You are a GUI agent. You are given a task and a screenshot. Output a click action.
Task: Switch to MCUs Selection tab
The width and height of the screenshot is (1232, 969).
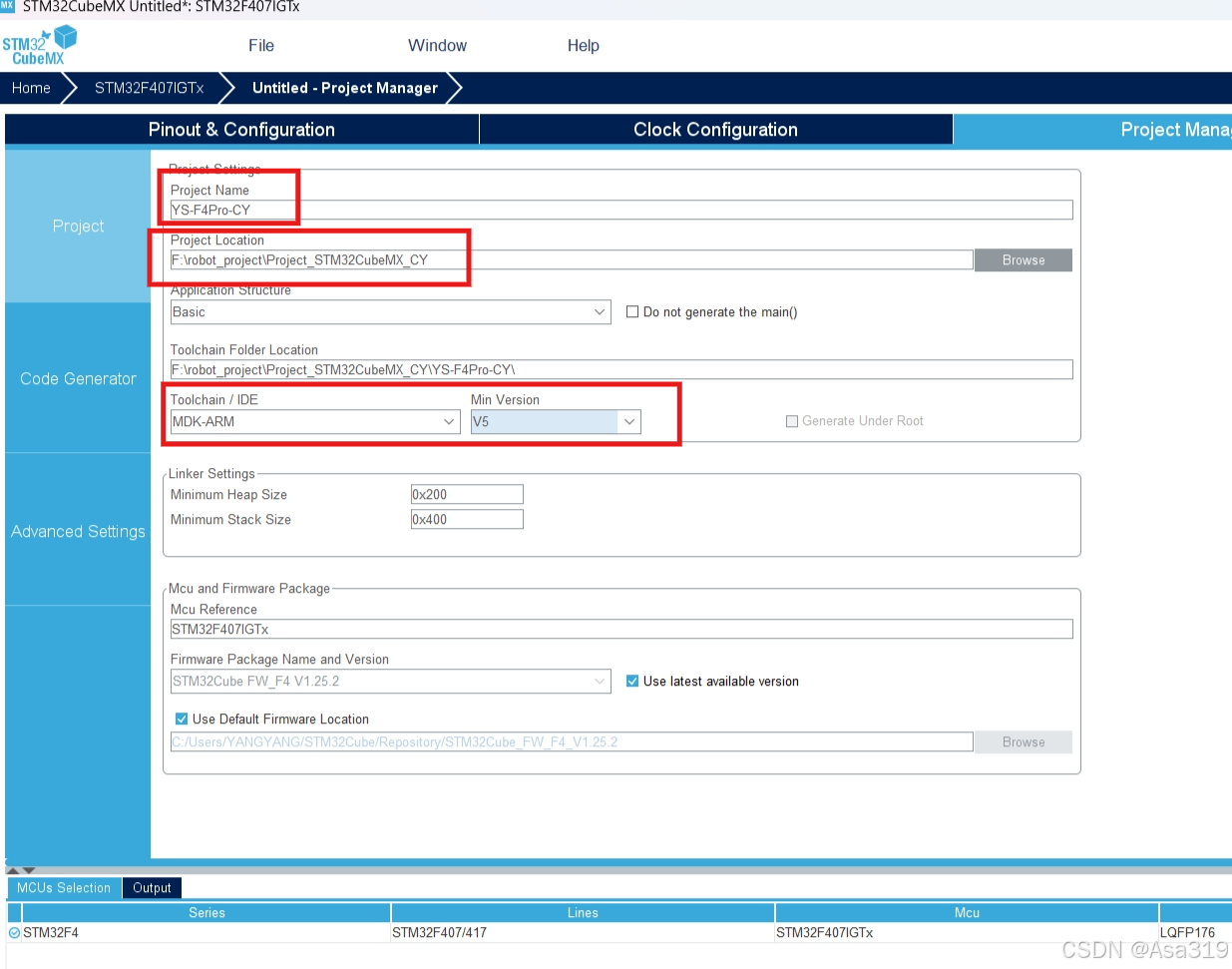pyautogui.click(x=64, y=888)
